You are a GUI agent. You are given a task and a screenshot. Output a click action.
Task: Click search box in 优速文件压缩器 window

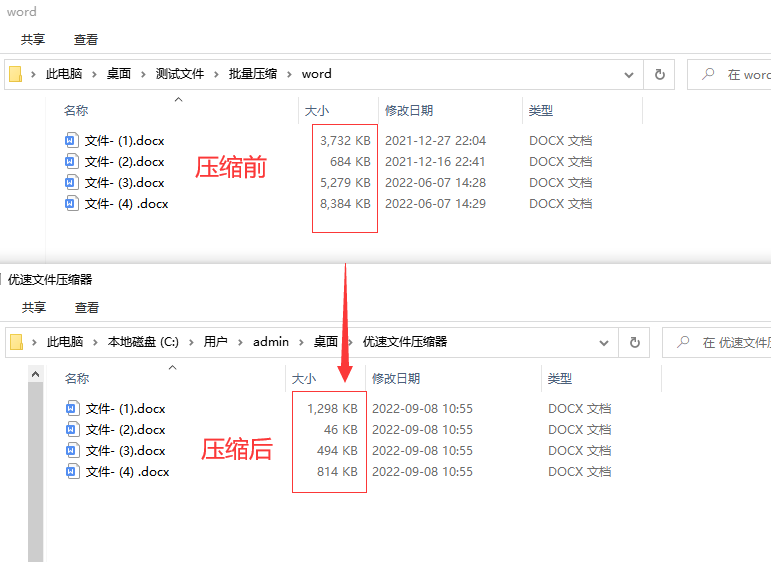(x=717, y=342)
